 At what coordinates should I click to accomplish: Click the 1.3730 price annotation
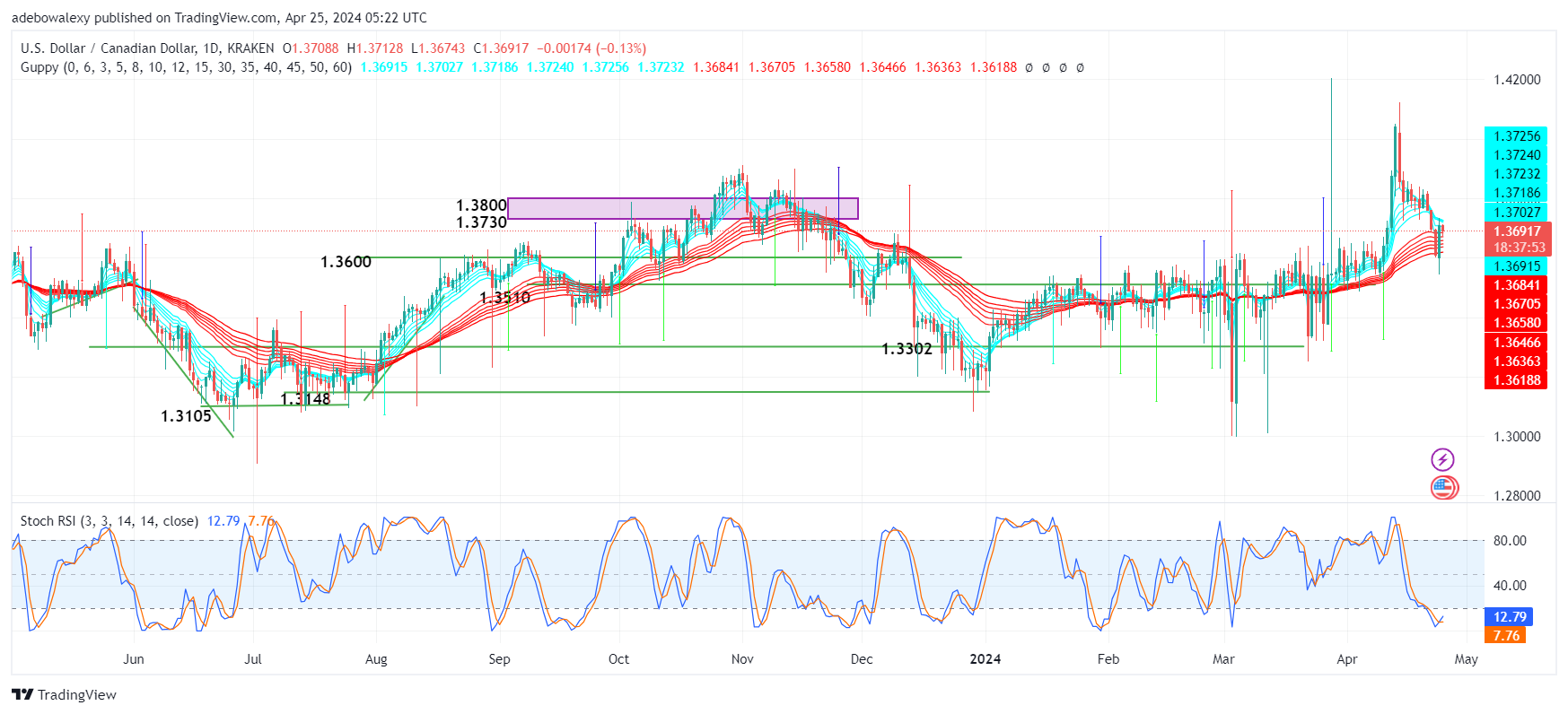pos(481,222)
